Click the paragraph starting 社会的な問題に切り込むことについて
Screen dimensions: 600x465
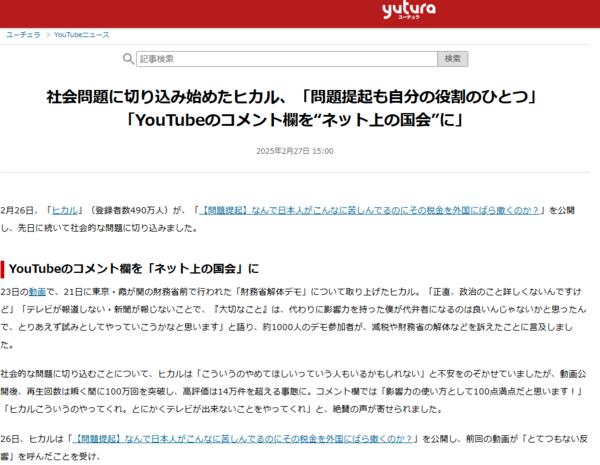[x=293, y=392]
